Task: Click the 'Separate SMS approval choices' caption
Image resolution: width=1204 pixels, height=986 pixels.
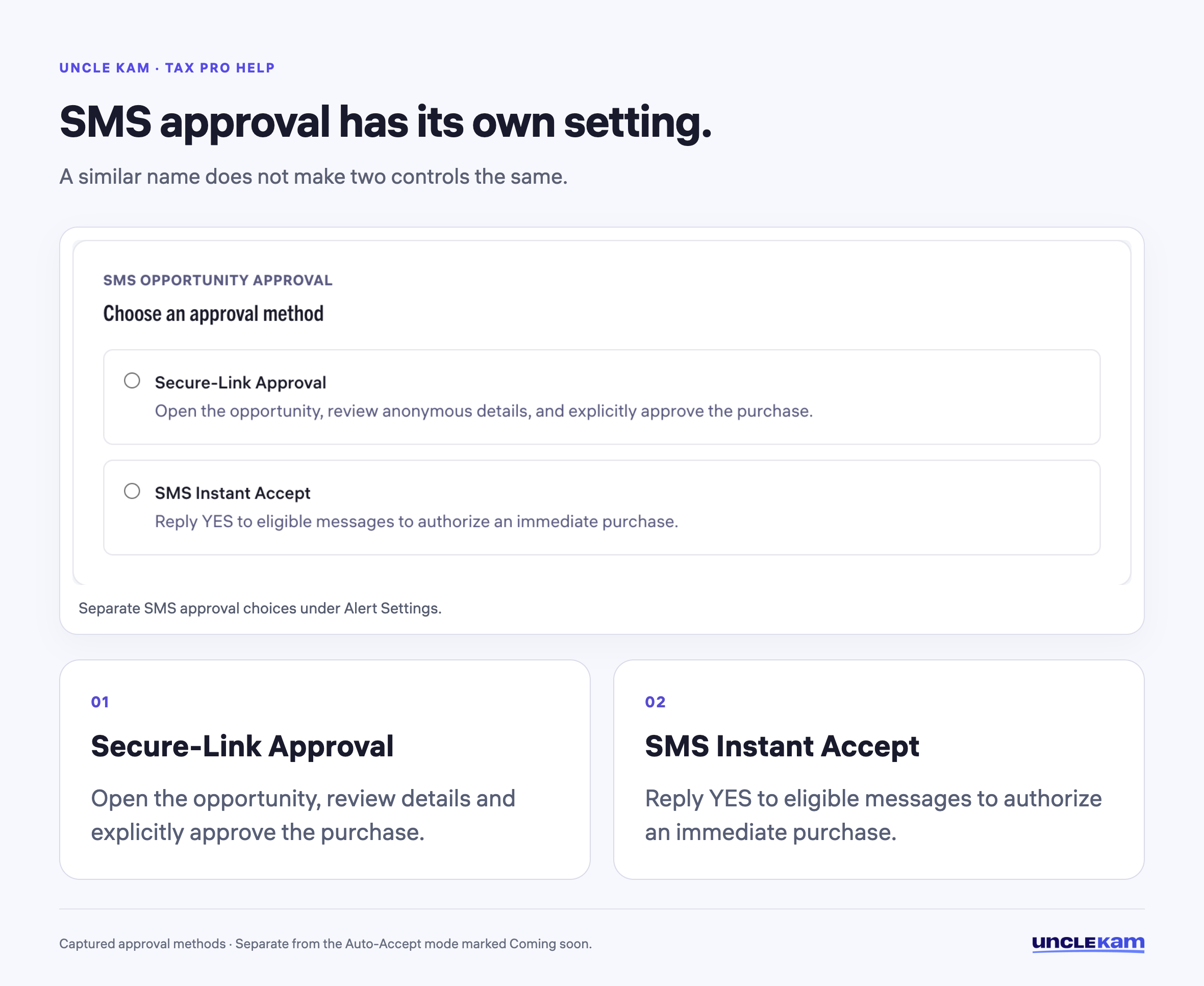Action: [259, 608]
